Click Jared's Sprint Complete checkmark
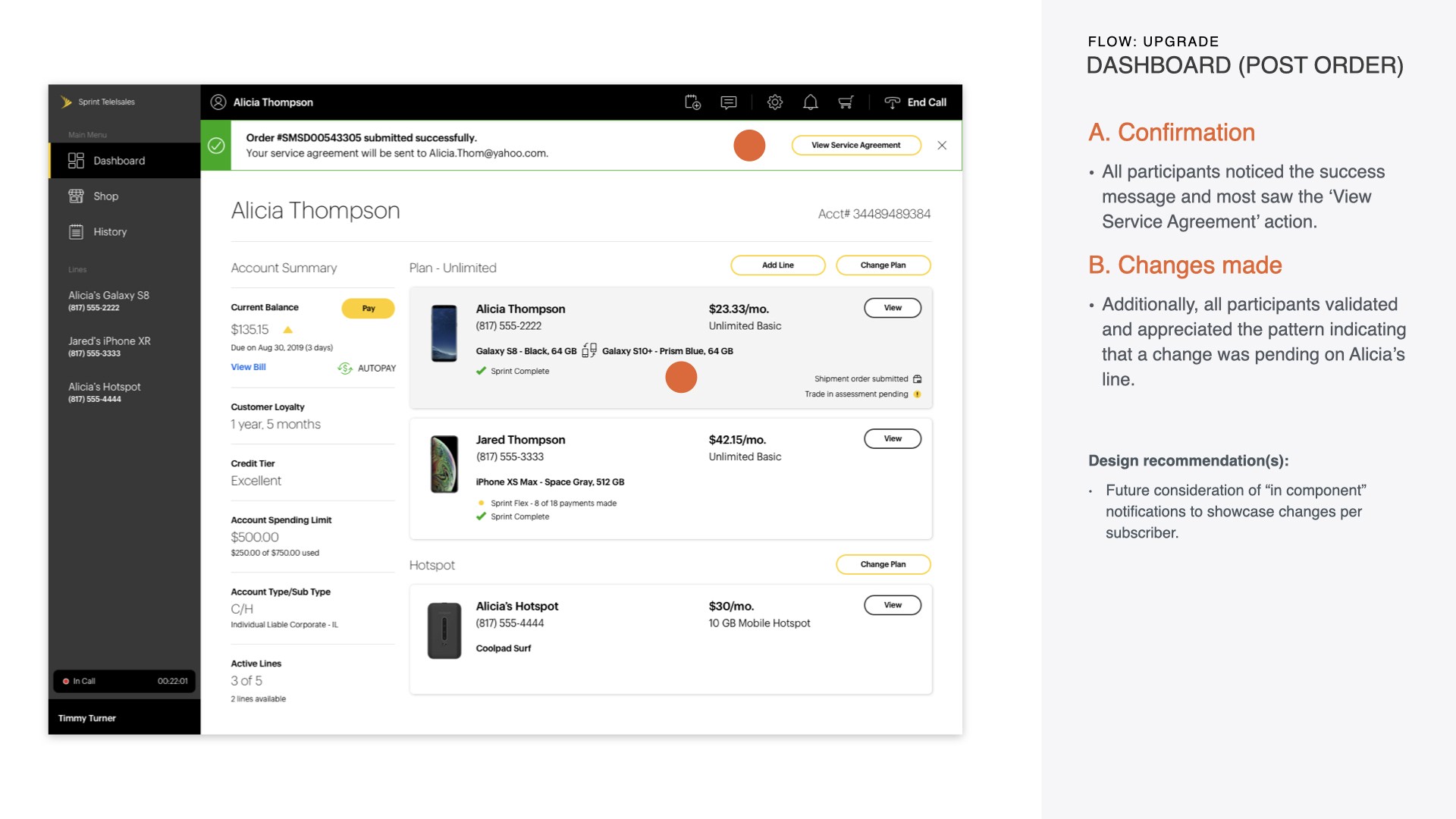This screenshot has height=819, width=1456. click(x=481, y=516)
